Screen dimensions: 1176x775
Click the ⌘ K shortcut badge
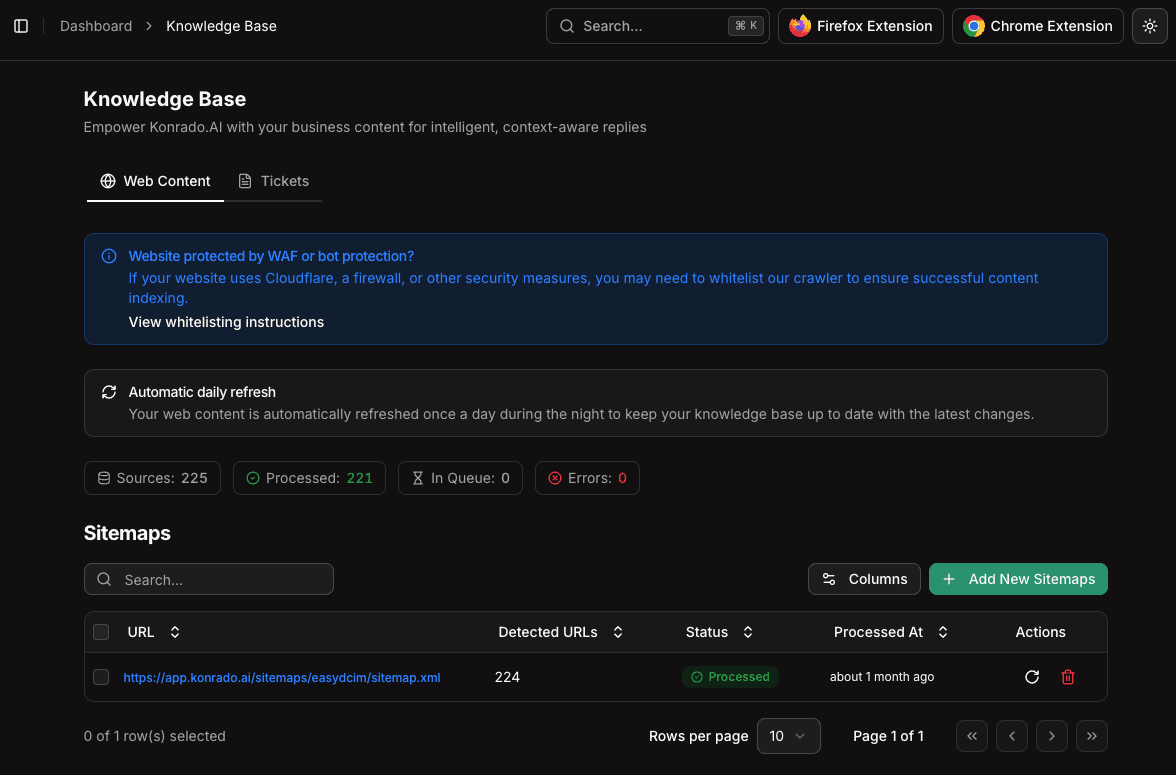(746, 26)
